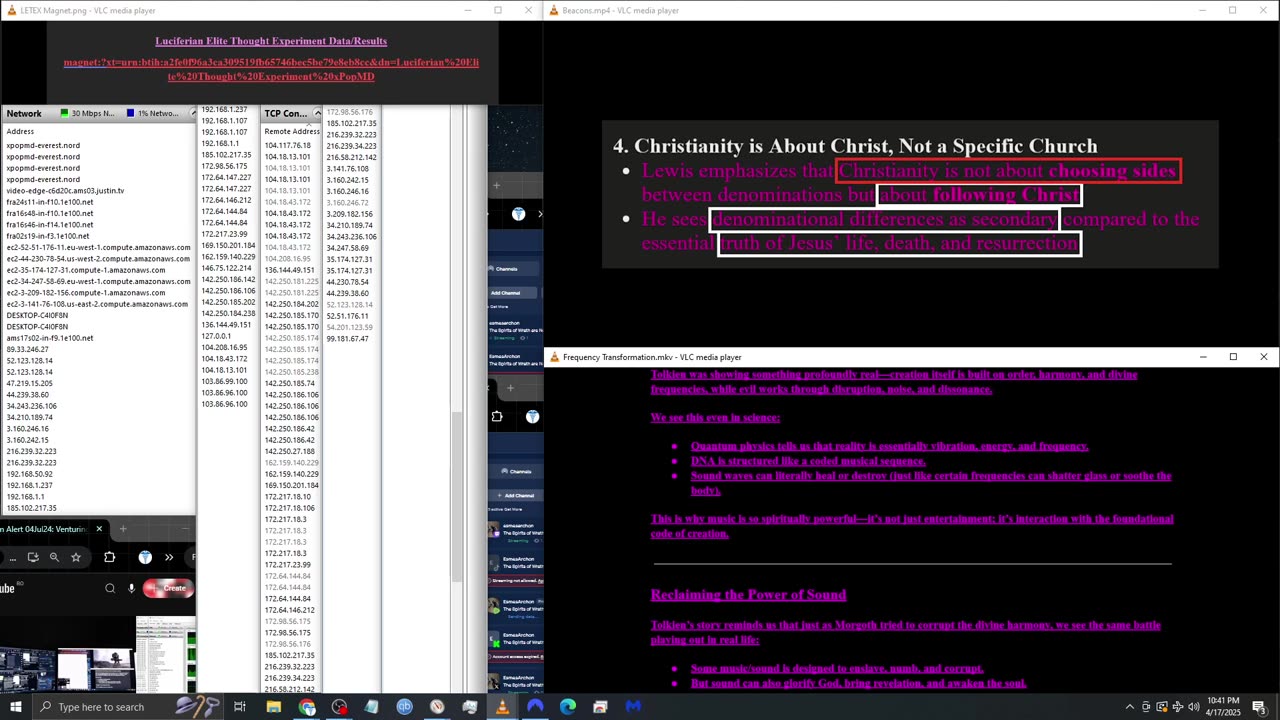The image size is (1280, 720).
Task: Click the airplane mode tray icon
Action: coord(1177,707)
